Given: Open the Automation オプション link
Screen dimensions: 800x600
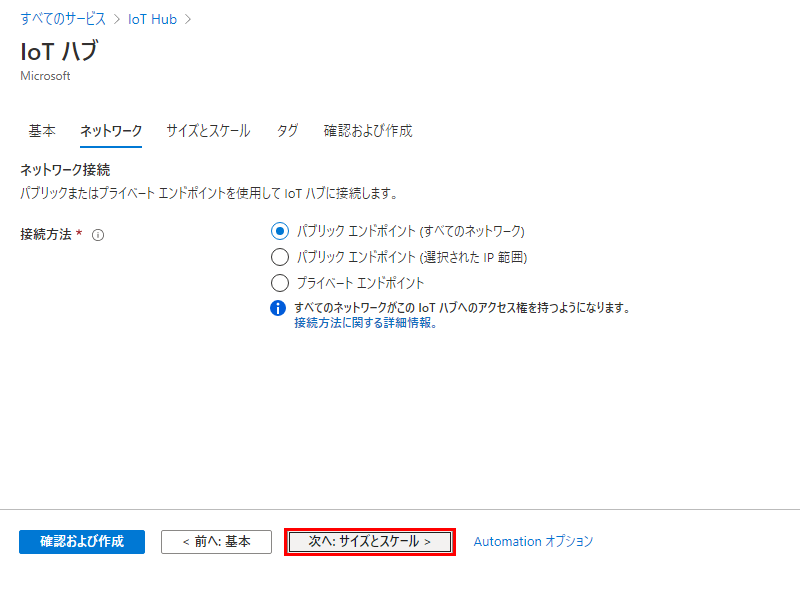Looking at the screenshot, I should point(533,541).
